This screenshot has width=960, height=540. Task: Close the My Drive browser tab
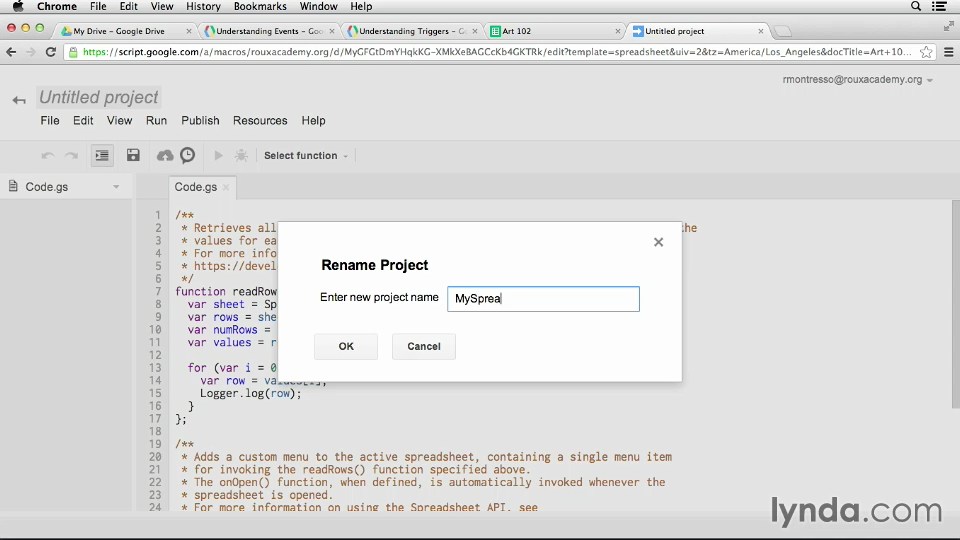click(189, 31)
